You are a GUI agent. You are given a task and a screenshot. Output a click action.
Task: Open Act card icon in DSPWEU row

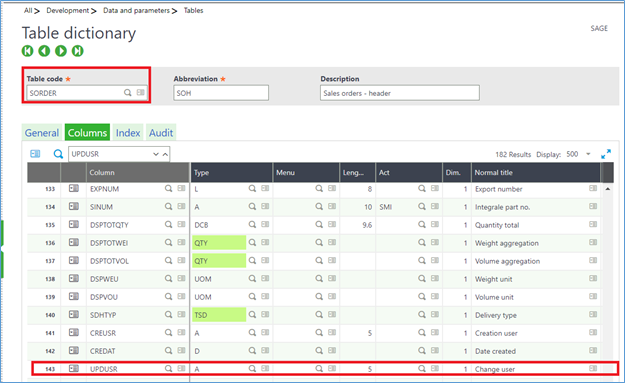tap(435, 278)
